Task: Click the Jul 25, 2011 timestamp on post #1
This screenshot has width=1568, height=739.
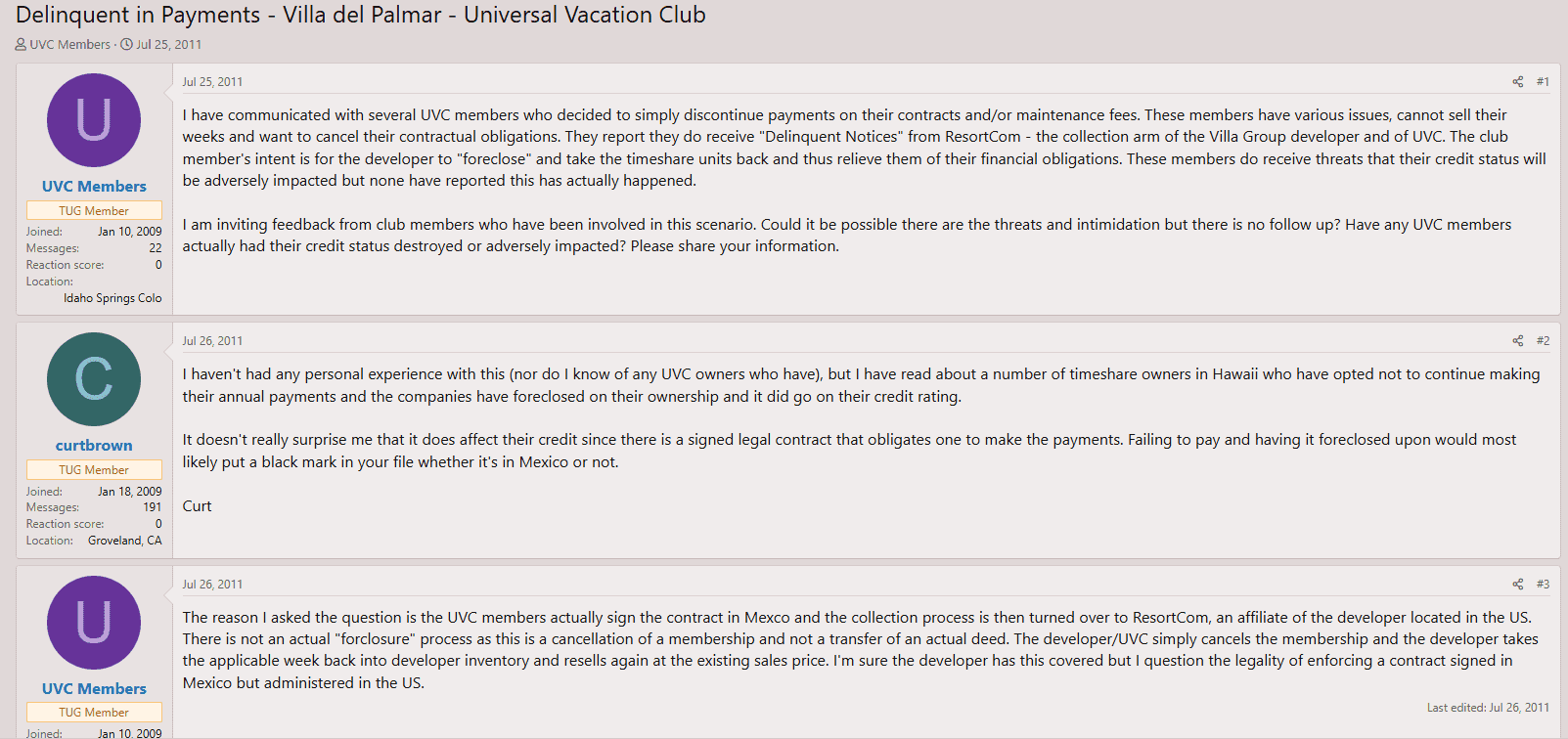Action: coord(212,82)
